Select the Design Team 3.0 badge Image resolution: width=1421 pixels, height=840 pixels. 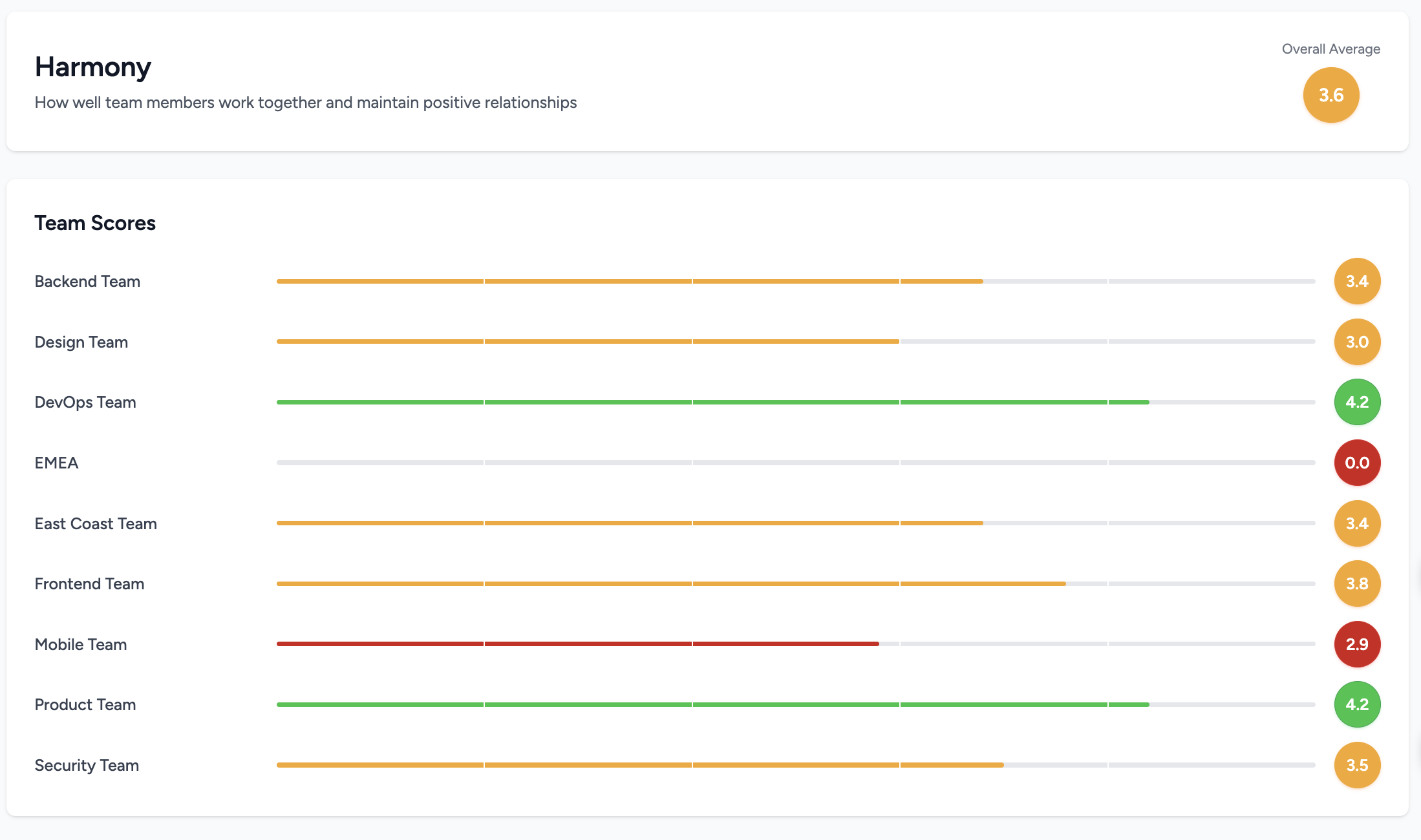coord(1357,342)
